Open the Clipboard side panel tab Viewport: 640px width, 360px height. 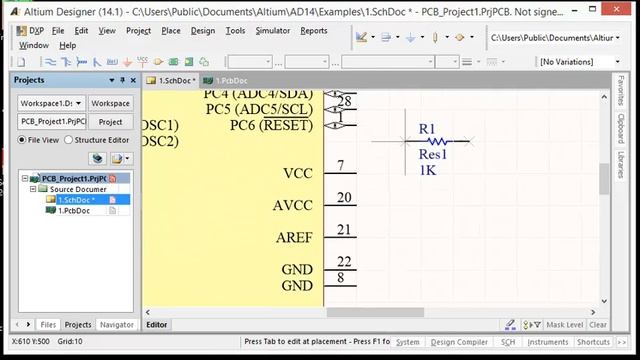coord(620,128)
